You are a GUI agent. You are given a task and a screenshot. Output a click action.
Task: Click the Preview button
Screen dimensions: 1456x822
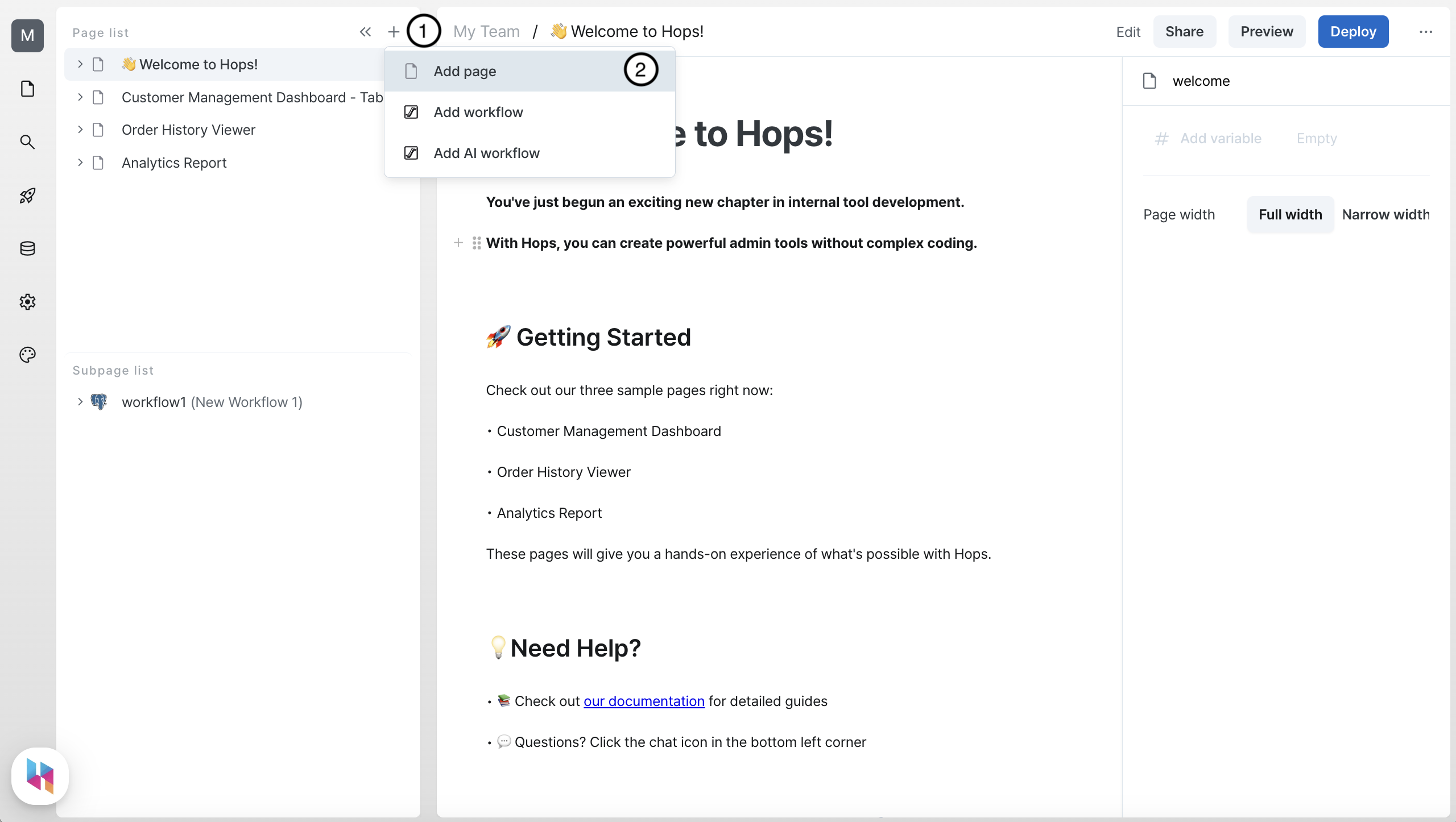(x=1267, y=32)
